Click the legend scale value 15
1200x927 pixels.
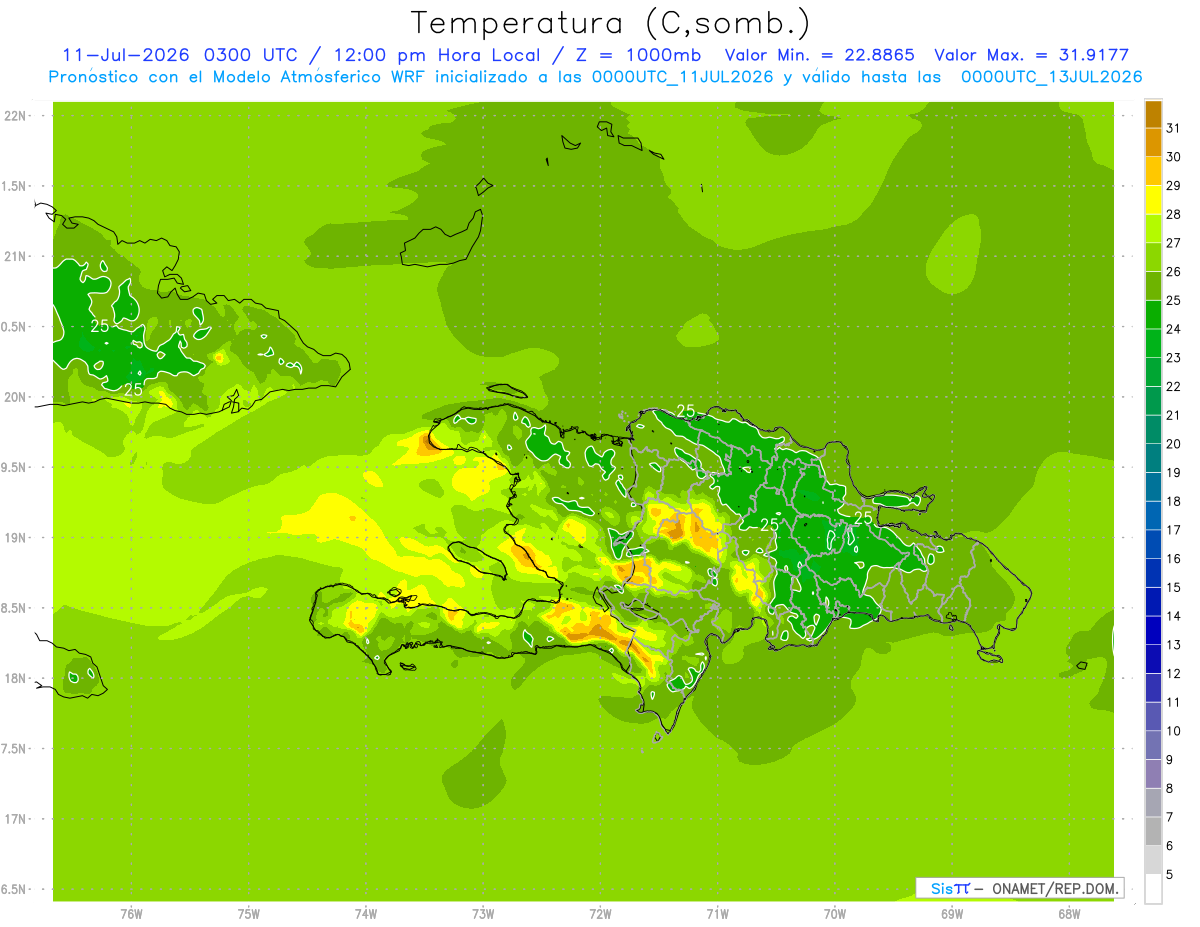click(1173, 587)
